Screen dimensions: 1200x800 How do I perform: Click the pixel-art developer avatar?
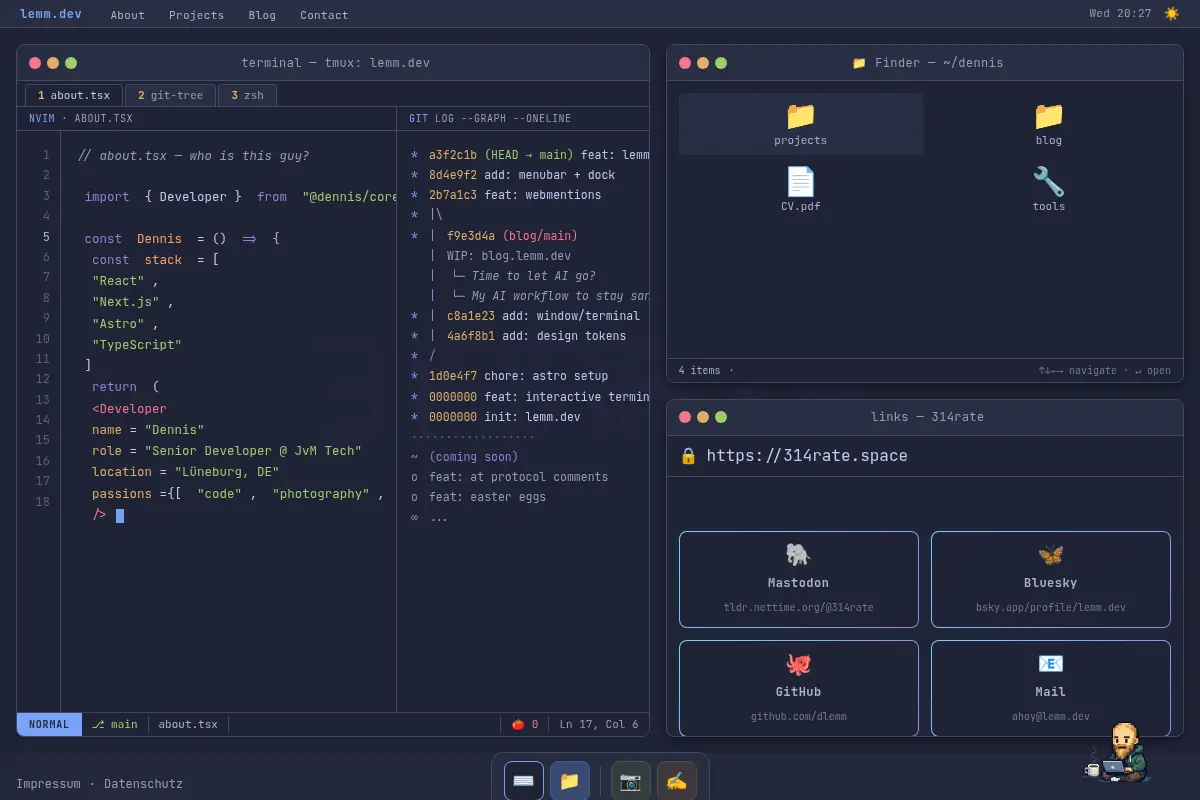1119,752
